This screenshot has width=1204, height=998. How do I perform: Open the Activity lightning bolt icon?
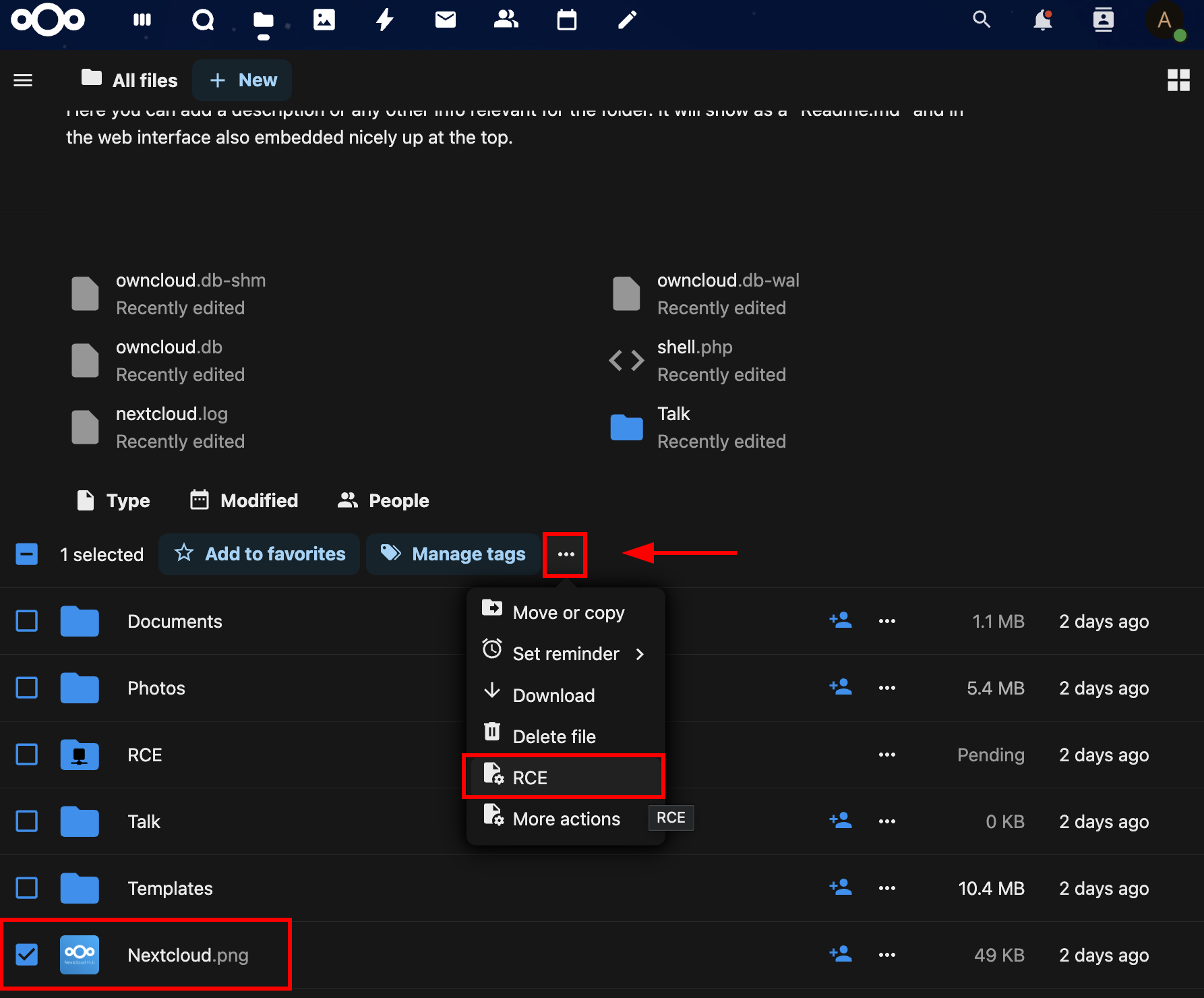(385, 20)
